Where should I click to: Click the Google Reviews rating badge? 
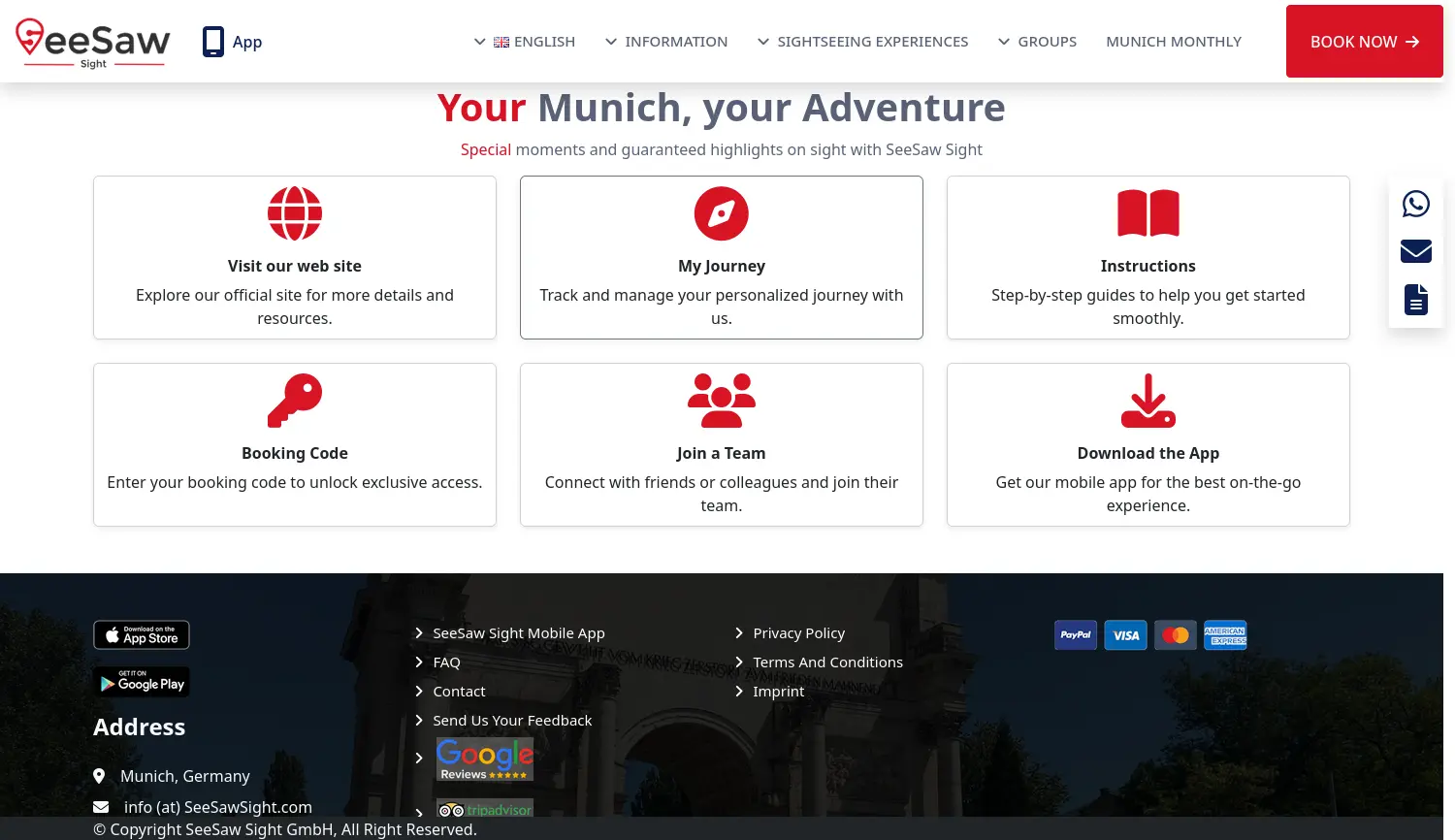click(485, 758)
